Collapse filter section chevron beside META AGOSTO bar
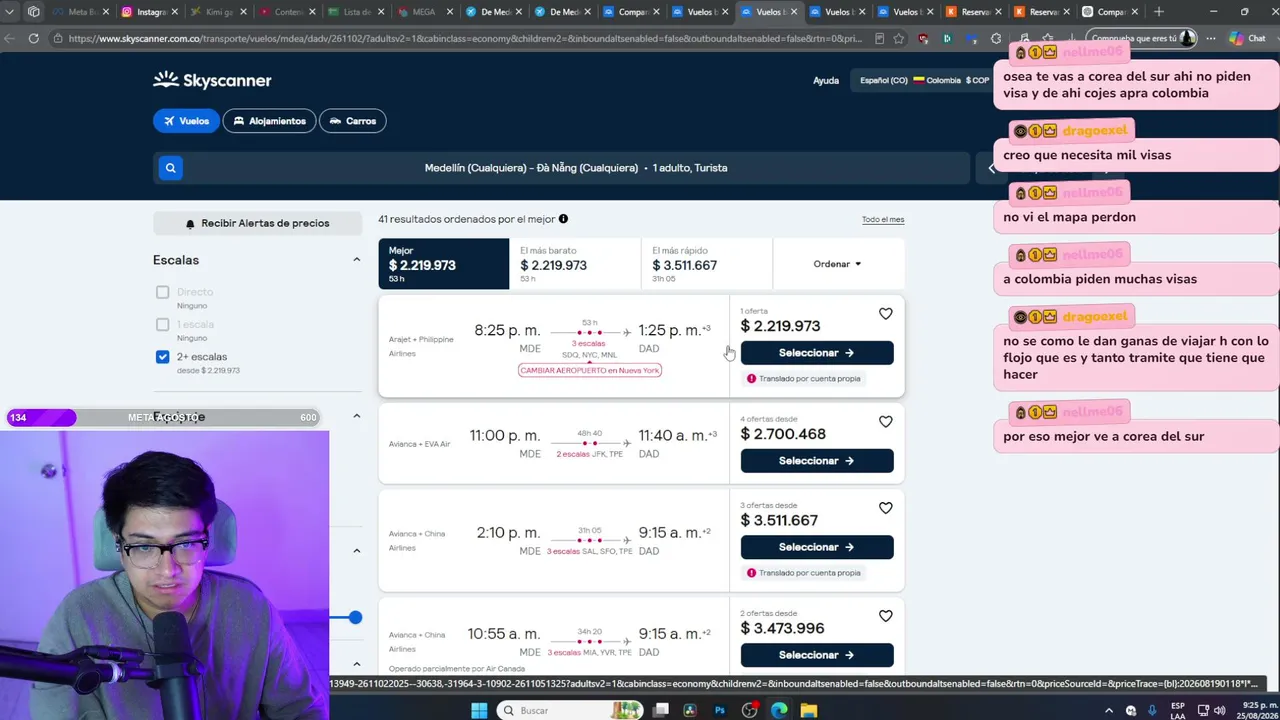The image size is (1280, 720). (x=356, y=416)
